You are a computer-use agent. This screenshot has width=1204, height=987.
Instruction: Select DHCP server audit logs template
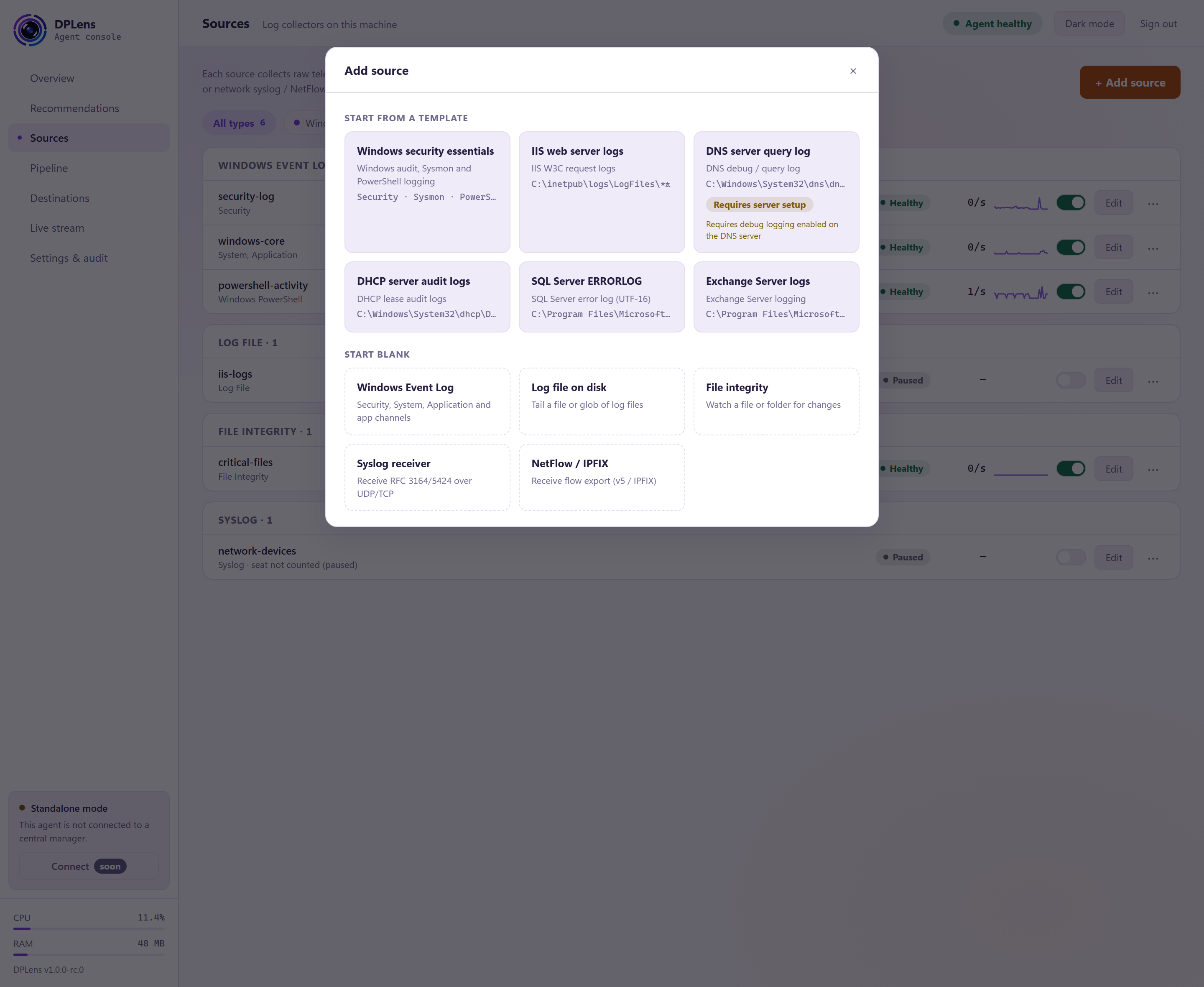(x=427, y=297)
